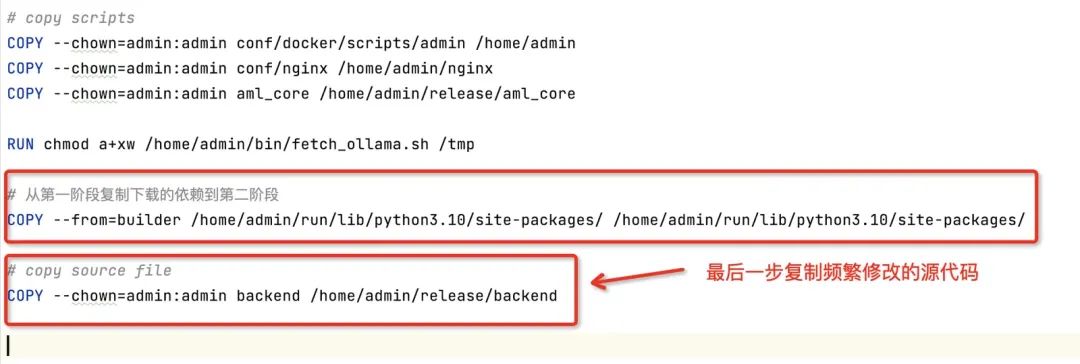Viewport: 1080px width, 364px height.
Task: Click the /tmp argument in RUN line
Action: (x=457, y=145)
